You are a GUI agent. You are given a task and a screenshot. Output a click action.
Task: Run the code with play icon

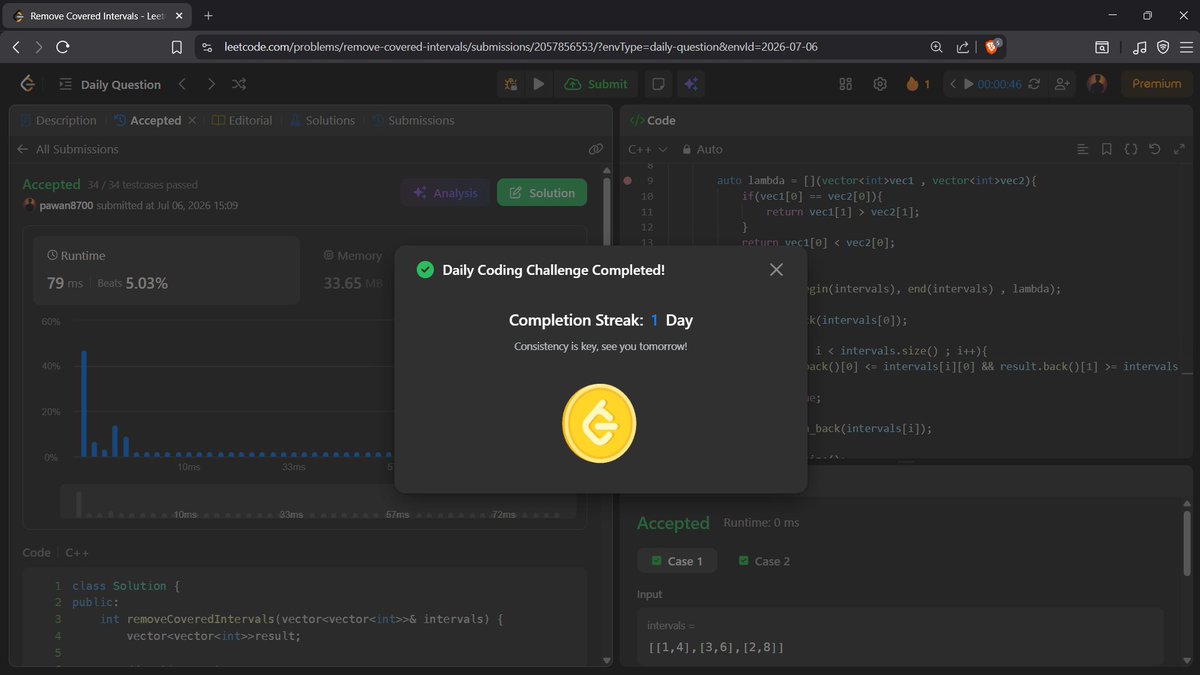pos(539,84)
